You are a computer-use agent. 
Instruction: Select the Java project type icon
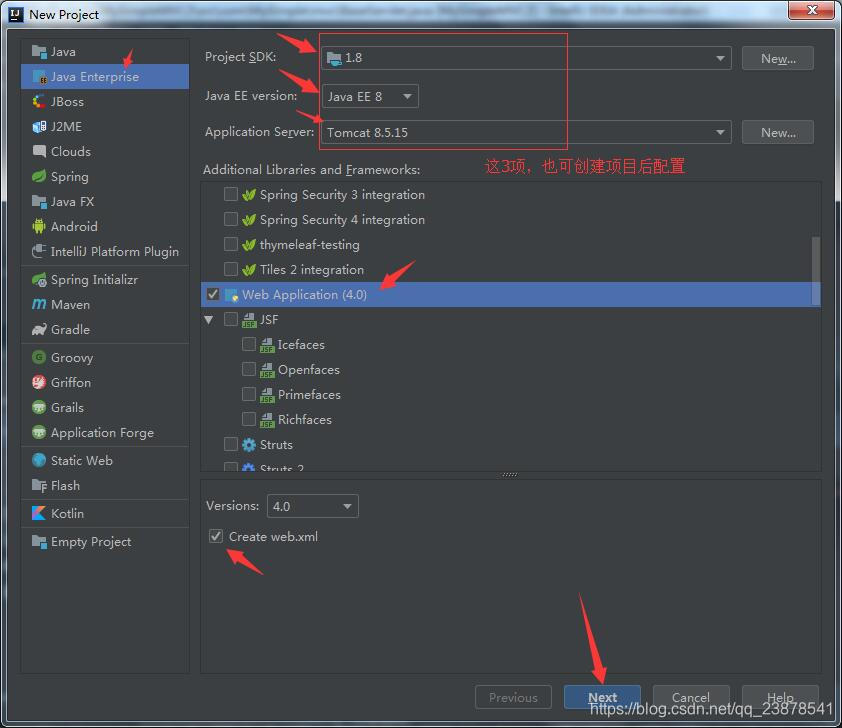point(39,52)
